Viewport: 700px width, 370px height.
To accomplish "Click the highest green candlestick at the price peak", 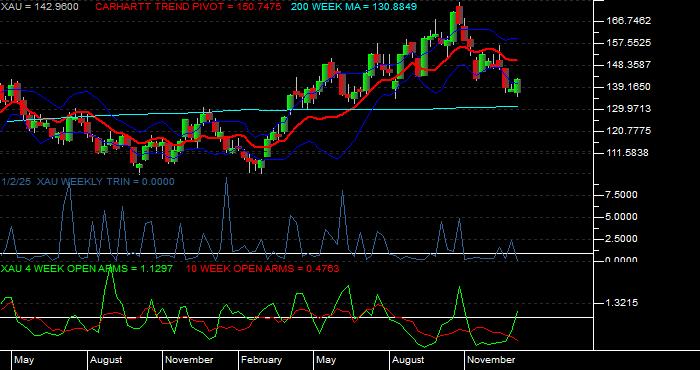I will (x=453, y=27).
